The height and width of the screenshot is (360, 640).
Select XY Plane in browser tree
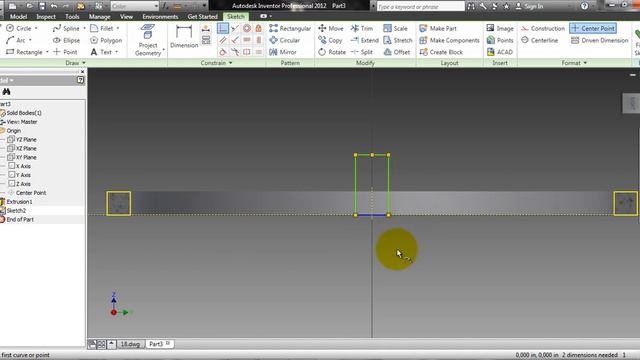coord(26,157)
